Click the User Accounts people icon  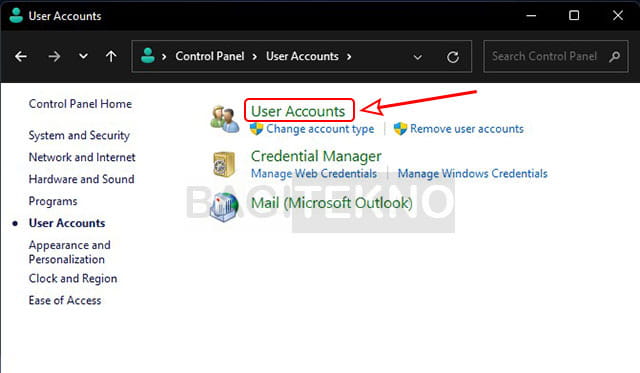[x=224, y=119]
